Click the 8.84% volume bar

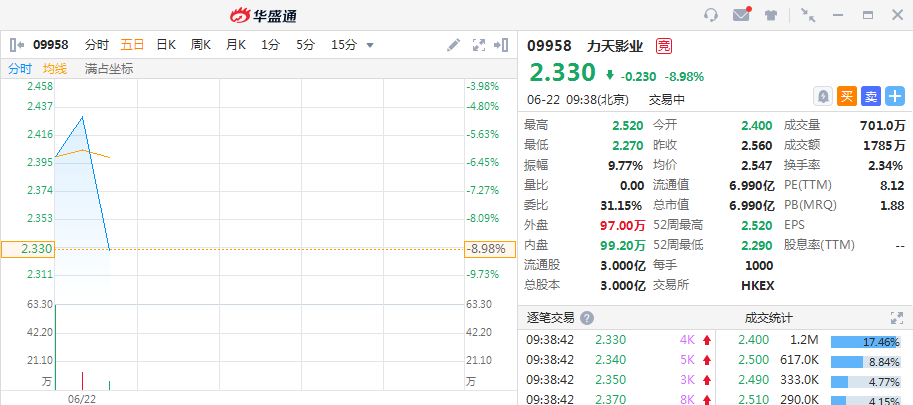coord(865,362)
